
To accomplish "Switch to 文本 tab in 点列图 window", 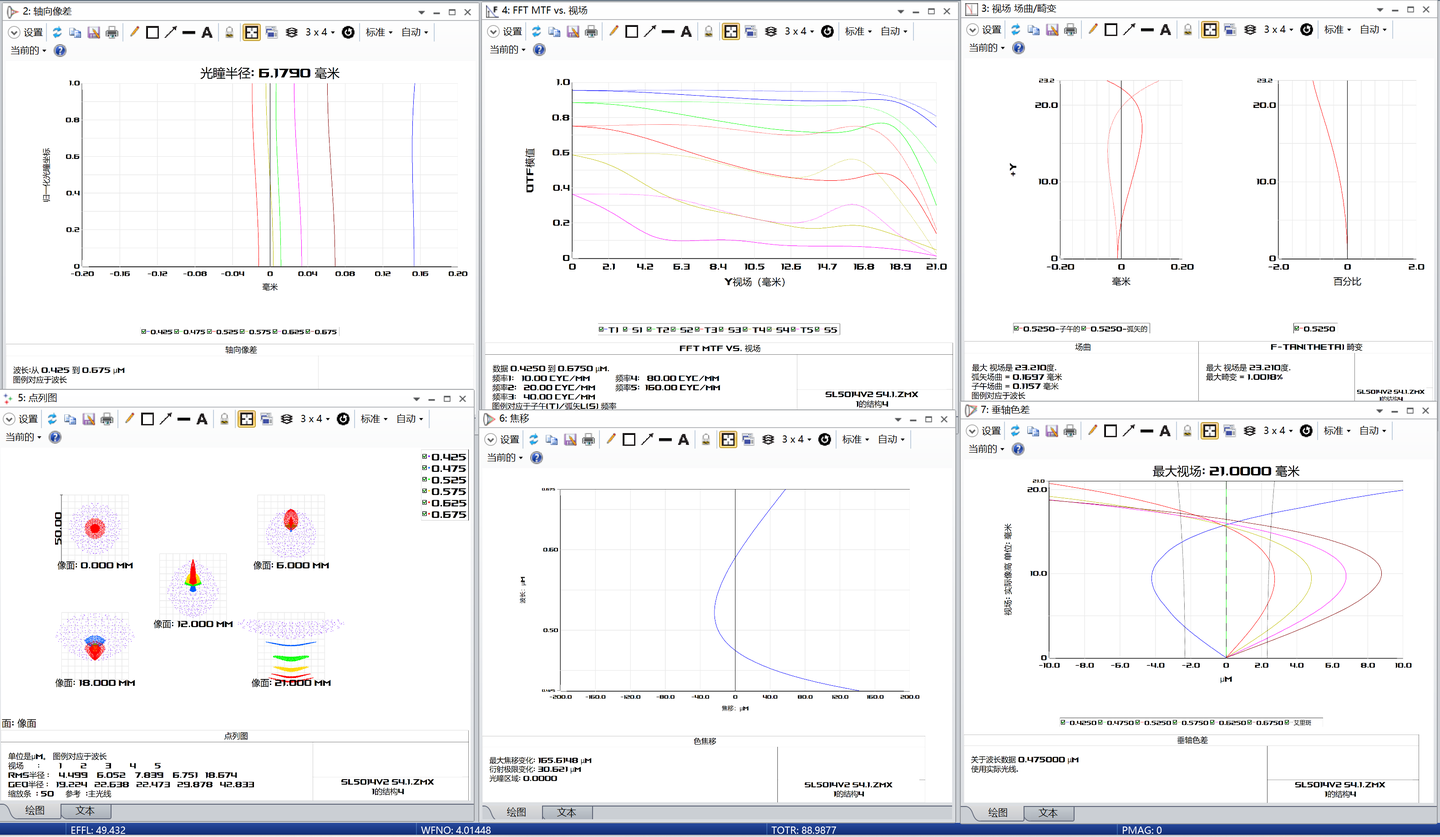I will coord(85,810).
